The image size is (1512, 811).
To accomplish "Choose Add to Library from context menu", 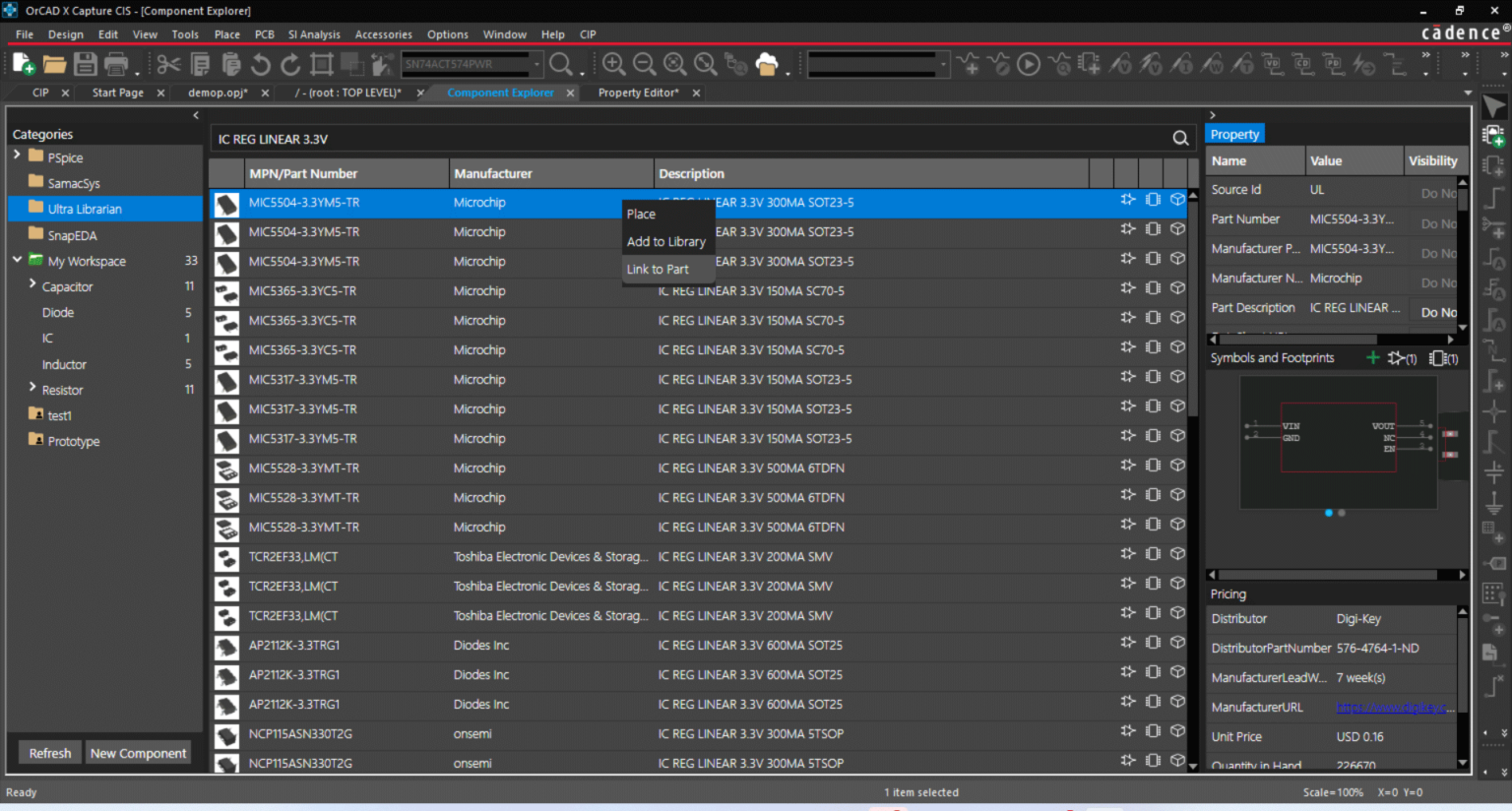I will coord(666,242).
